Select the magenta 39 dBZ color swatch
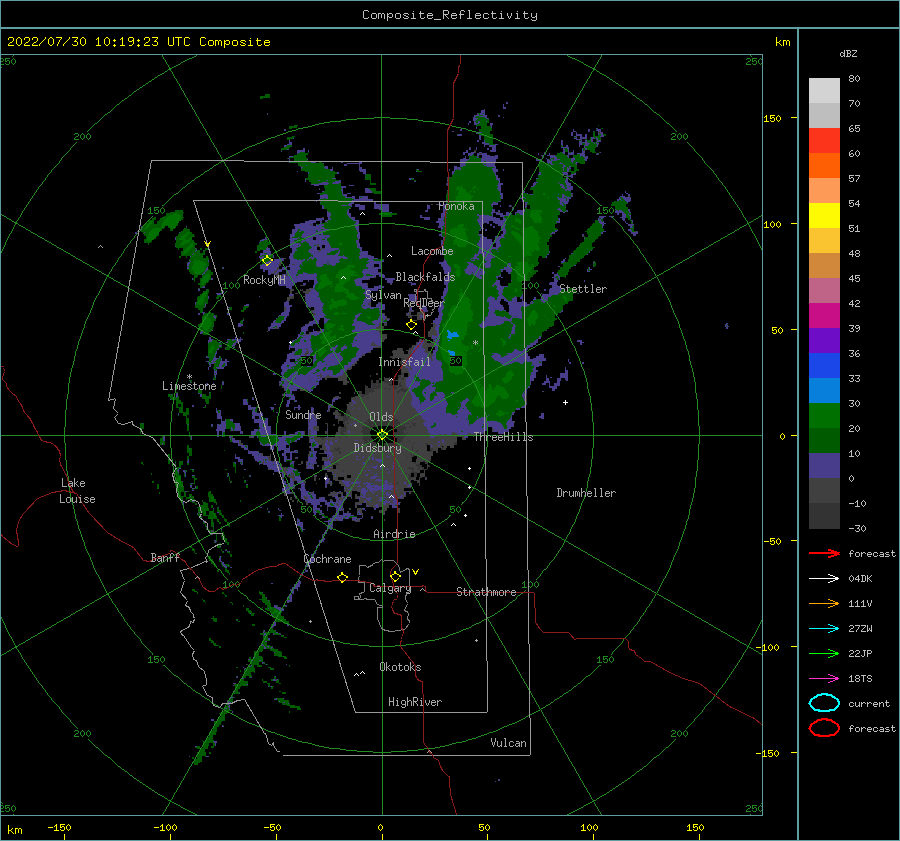 point(824,316)
